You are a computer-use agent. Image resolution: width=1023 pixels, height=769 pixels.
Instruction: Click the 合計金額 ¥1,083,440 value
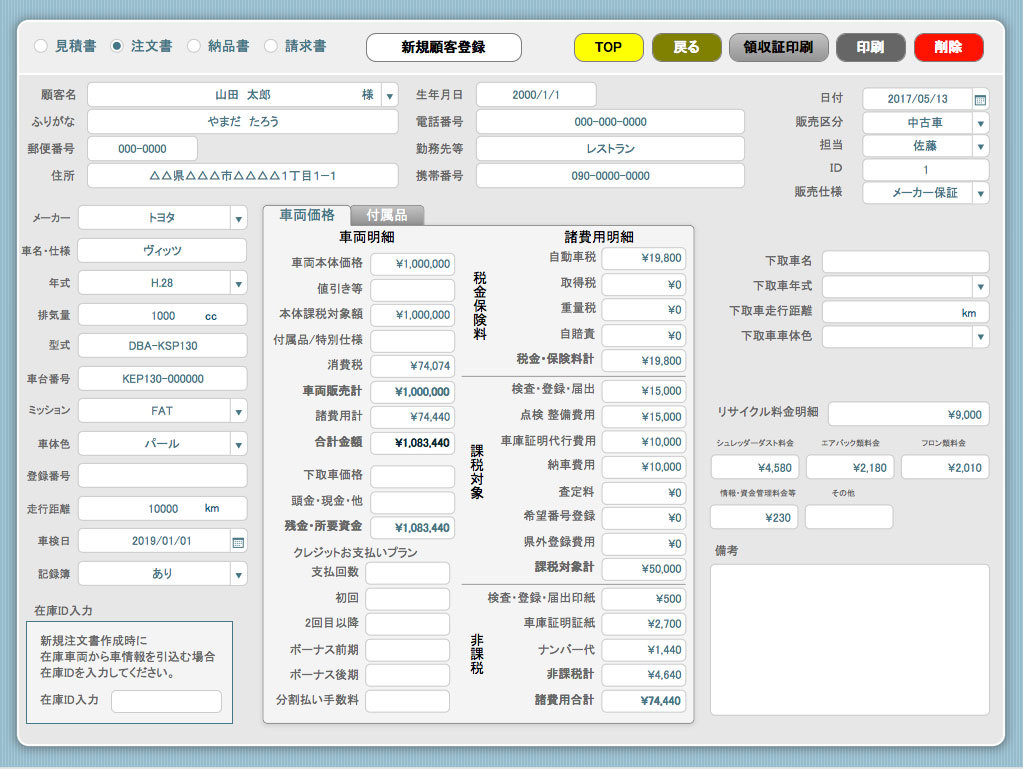(x=412, y=444)
